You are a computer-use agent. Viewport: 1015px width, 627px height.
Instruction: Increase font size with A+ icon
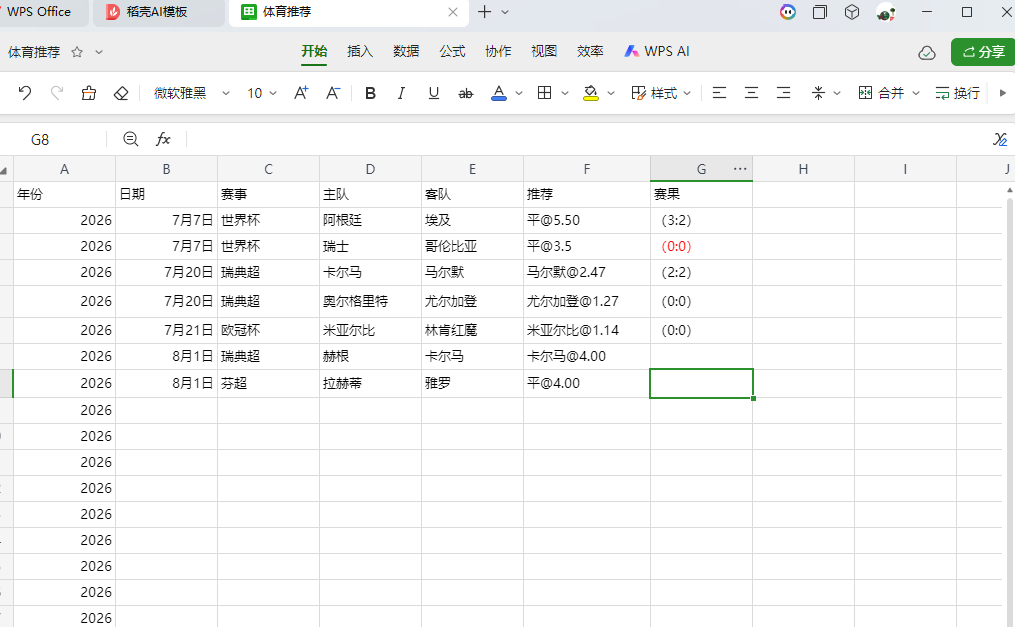point(301,93)
